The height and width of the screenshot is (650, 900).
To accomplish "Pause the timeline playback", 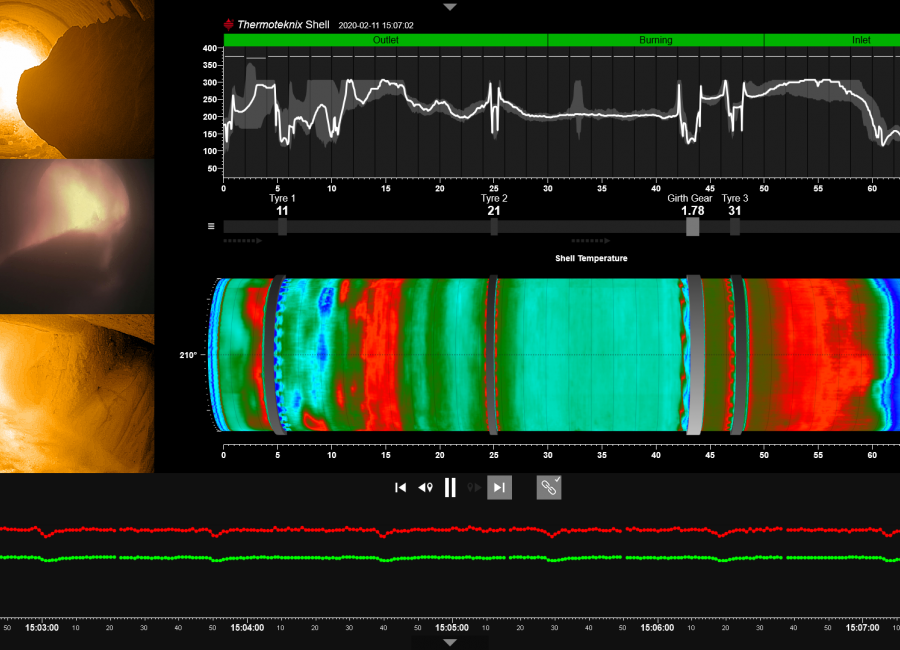I will coord(450,487).
